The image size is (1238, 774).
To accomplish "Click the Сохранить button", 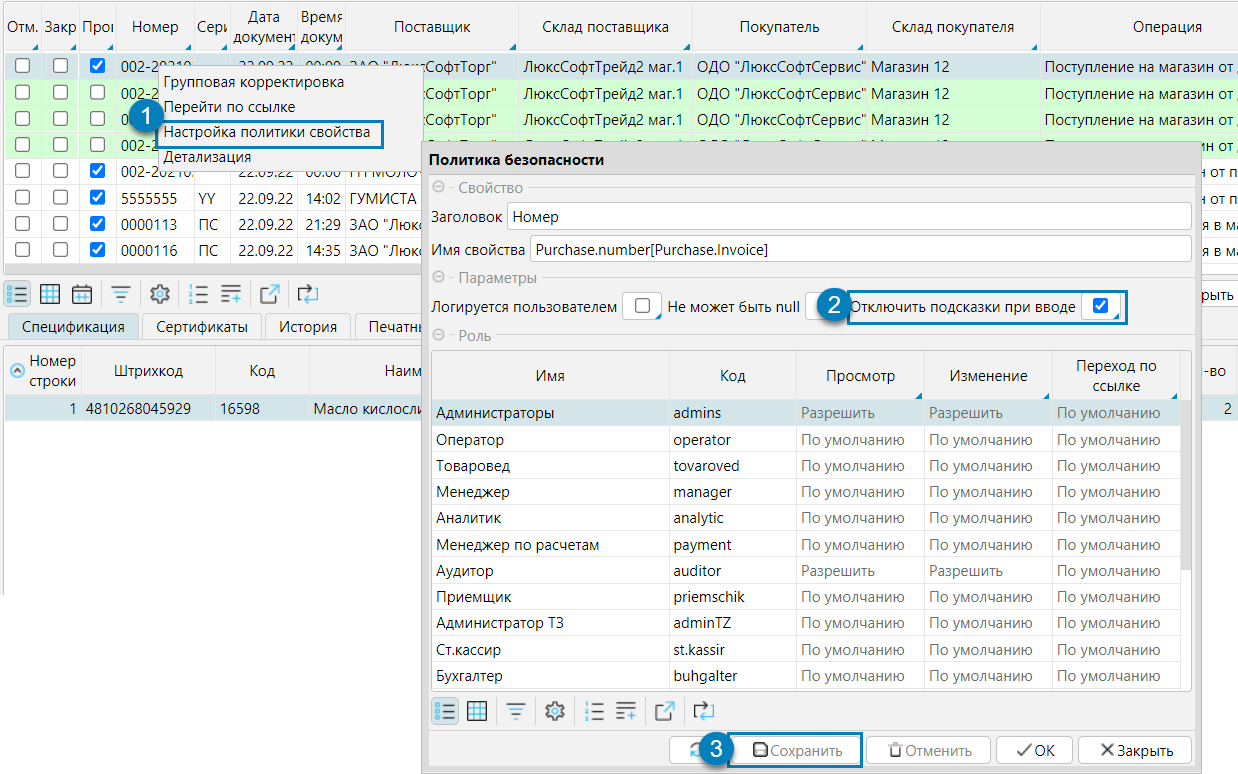I will click(x=796, y=750).
